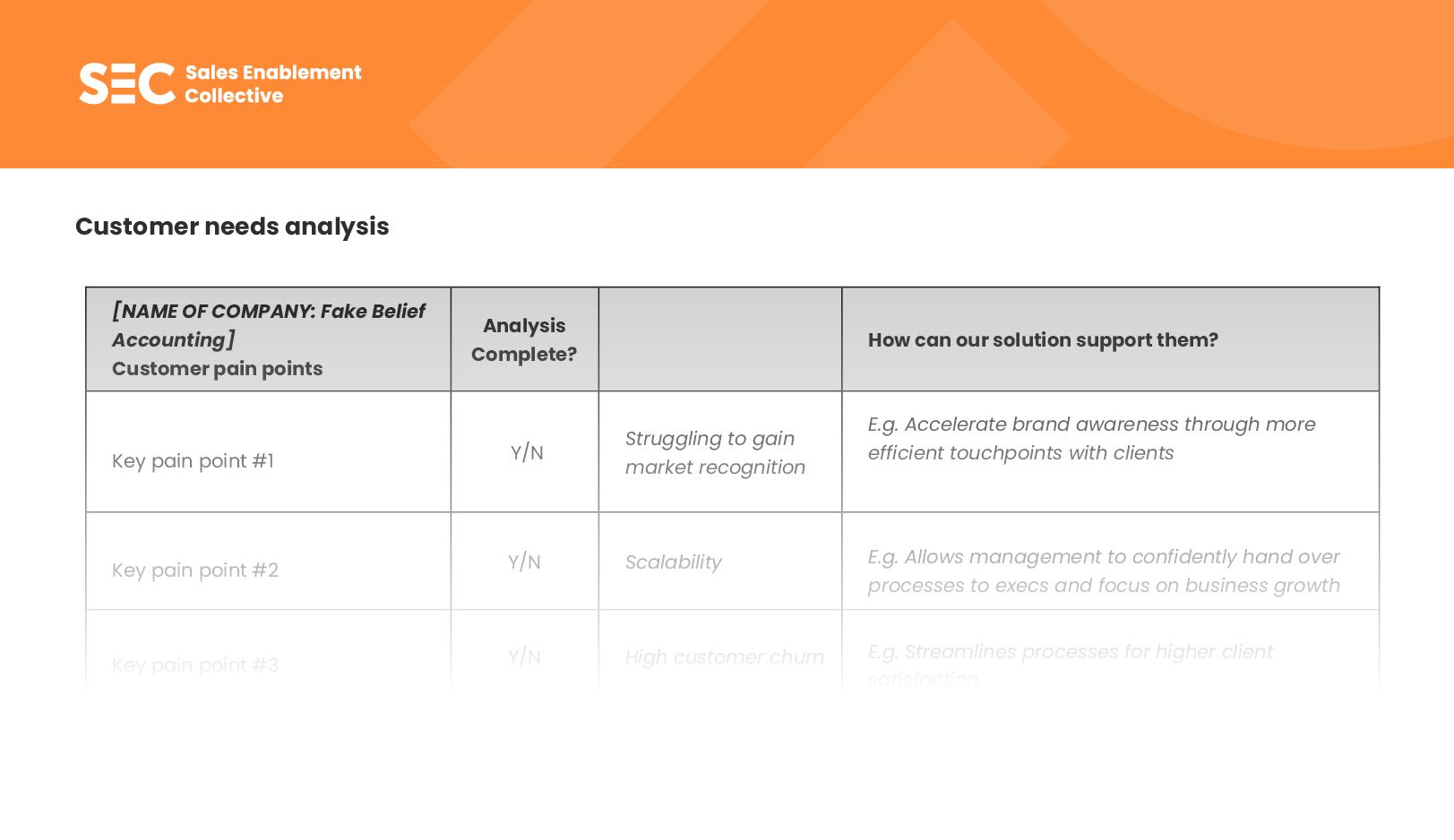Click the Customer pain points header label

[217, 369]
